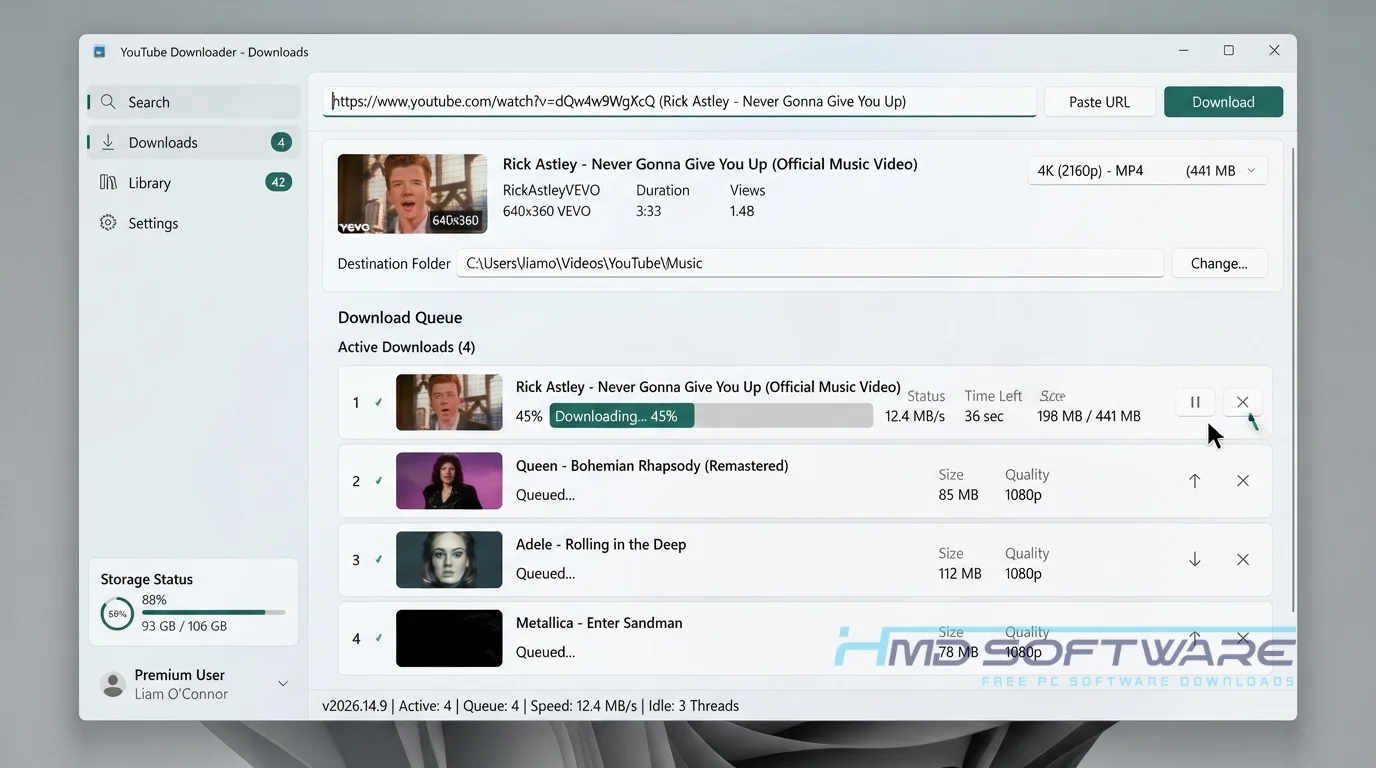This screenshot has width=1376, height=768.
Task: Click the Metallica - Enter Sandman thumbnail
Action: (x=449, y=638)
